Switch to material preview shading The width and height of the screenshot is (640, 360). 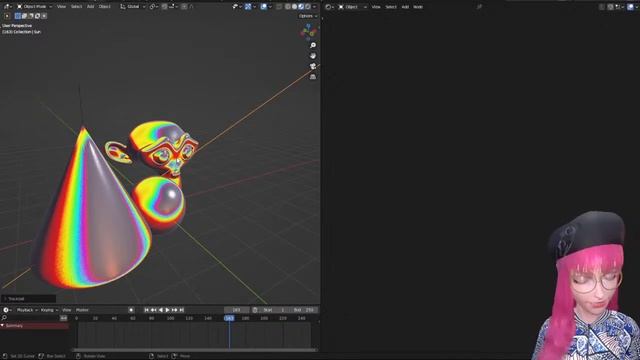(301, 7)
